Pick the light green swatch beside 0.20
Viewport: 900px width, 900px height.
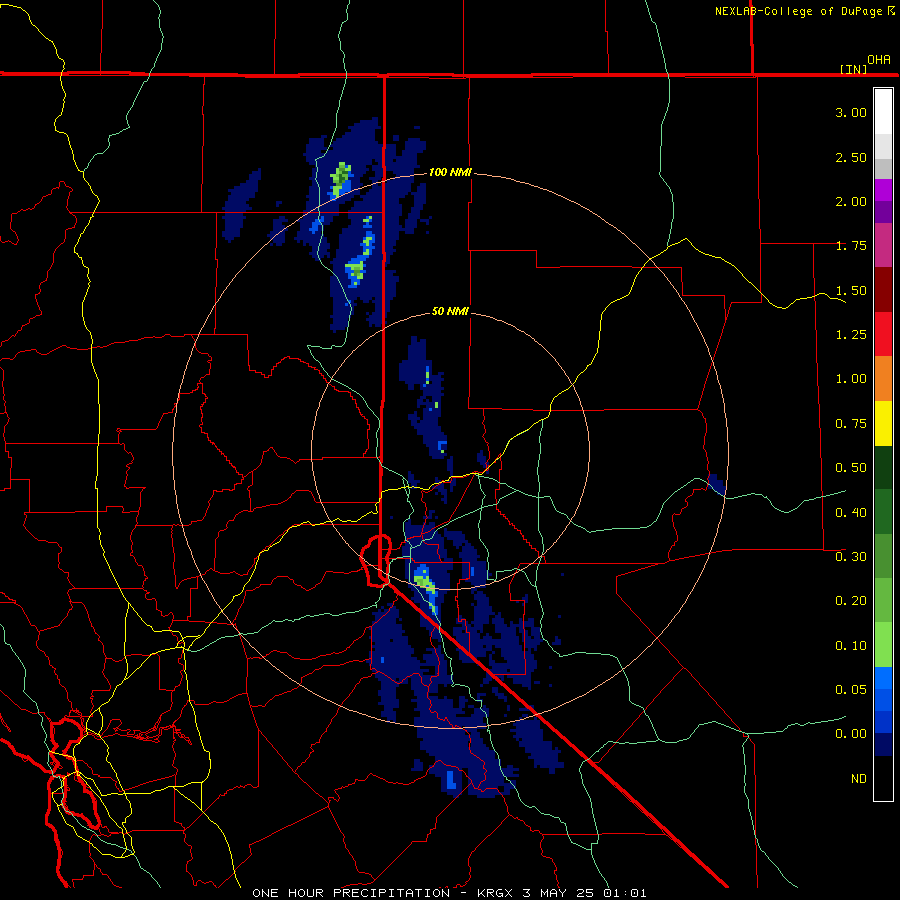tap(883, 600)
